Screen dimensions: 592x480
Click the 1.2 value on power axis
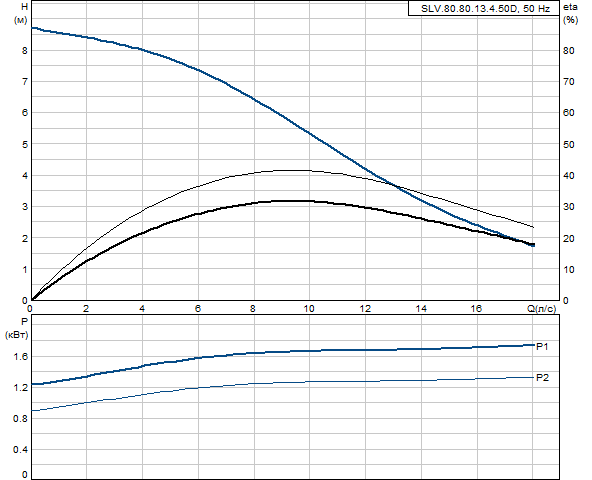coord(21,387)
